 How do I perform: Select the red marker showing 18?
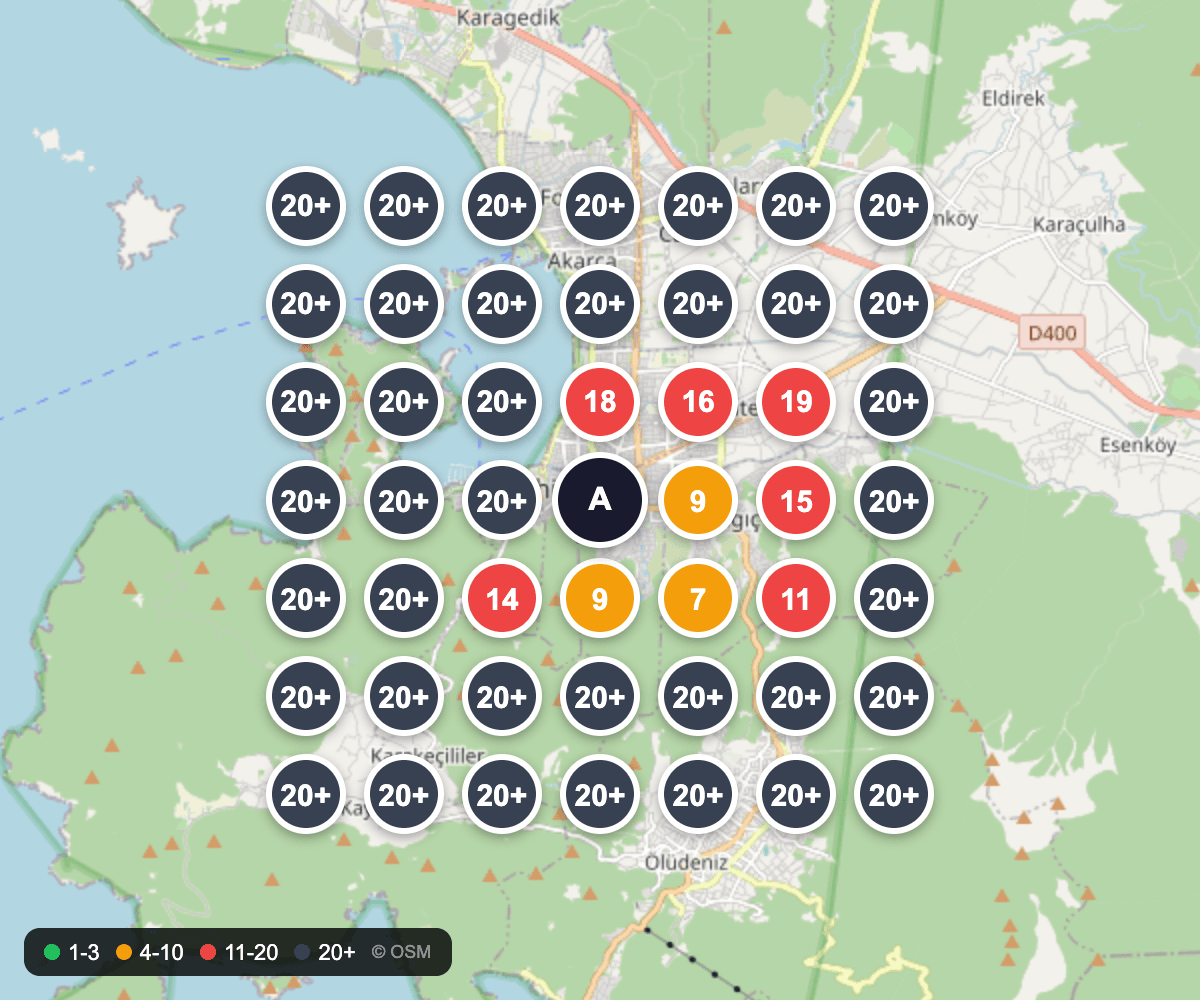click(600, 402)
